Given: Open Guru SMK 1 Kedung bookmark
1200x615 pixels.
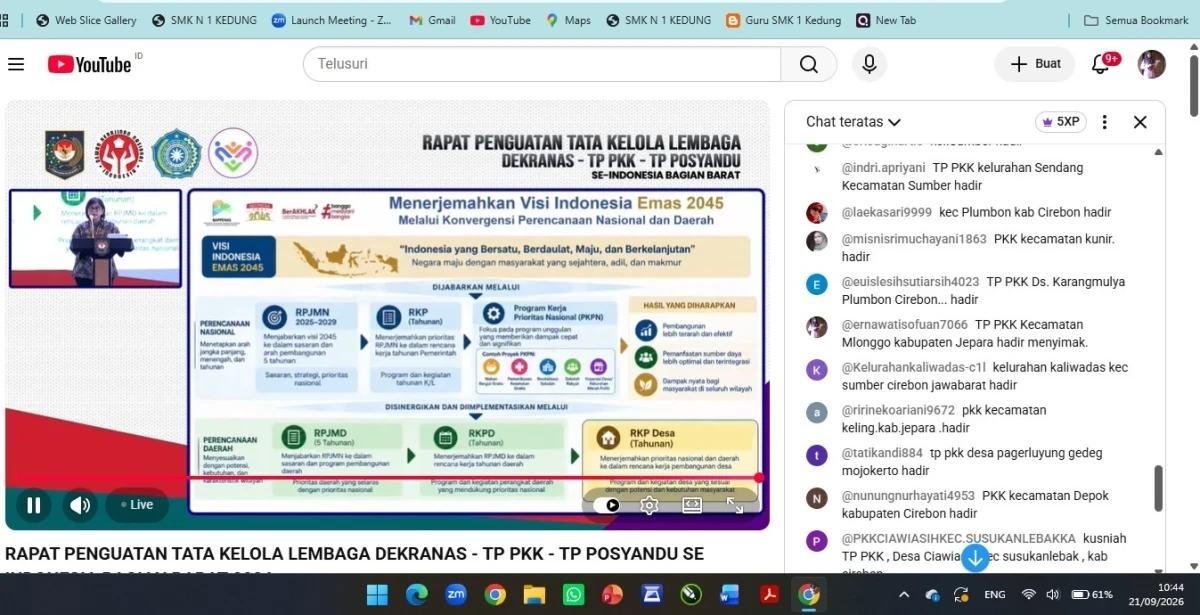Looking at the screenshot, I should (x=784, y=20).
